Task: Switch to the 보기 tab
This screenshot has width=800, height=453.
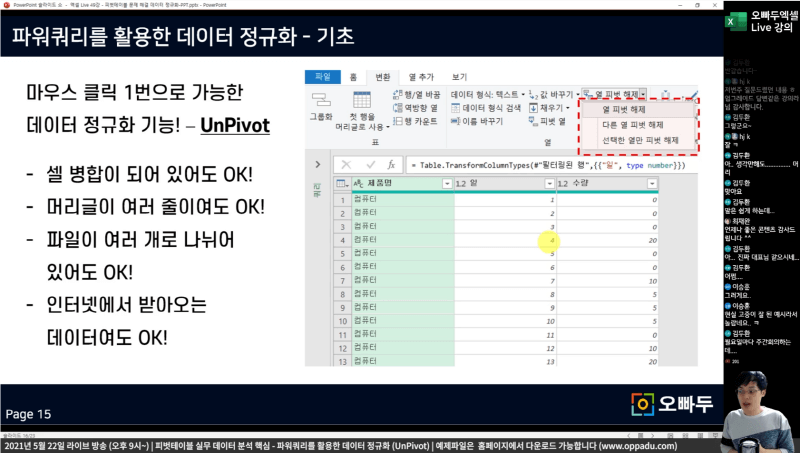Action: pos(459,77)
